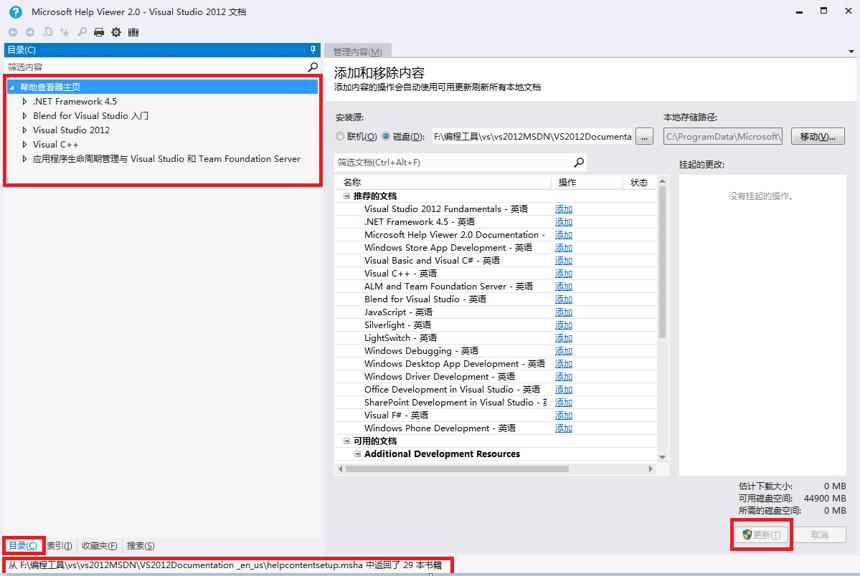Collapse the 可用的文档 group
The image size is (860, 576).
click(347, 441)
